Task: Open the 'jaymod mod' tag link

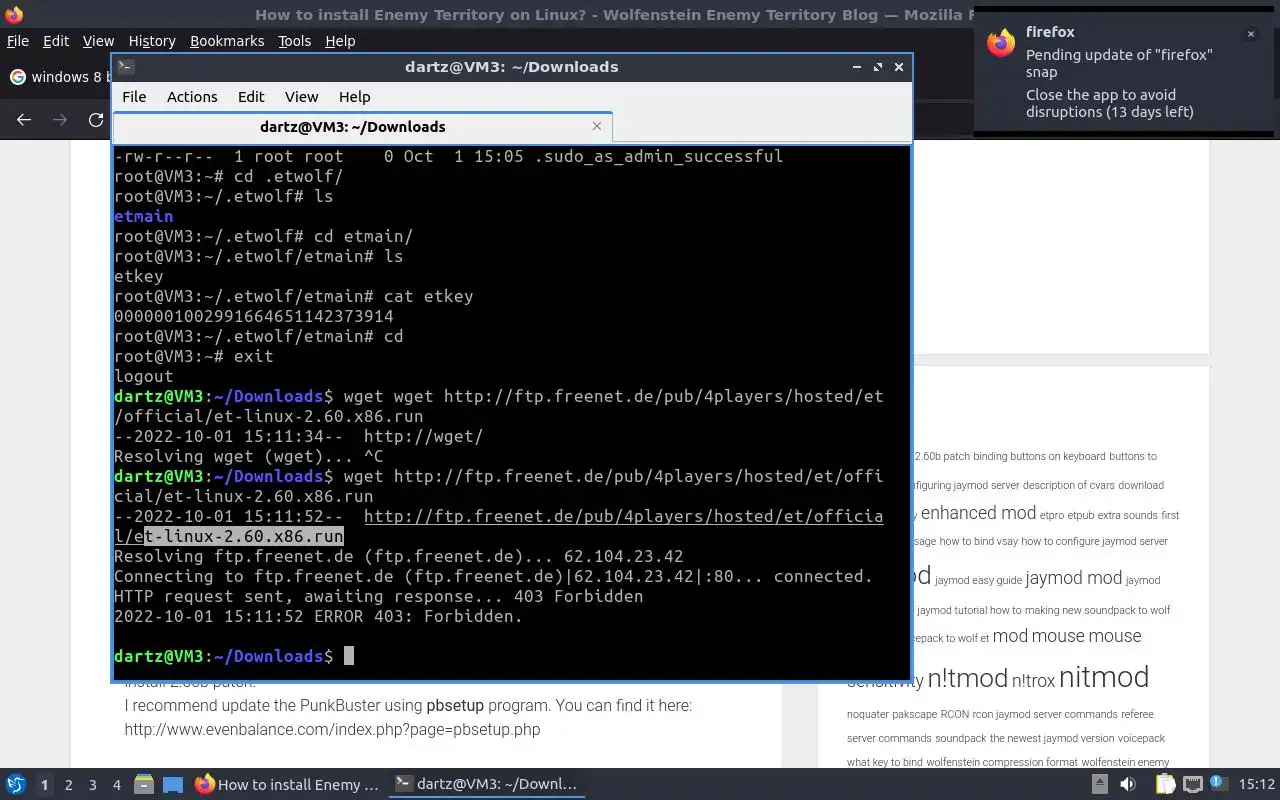Action: tap(1073, 578)
